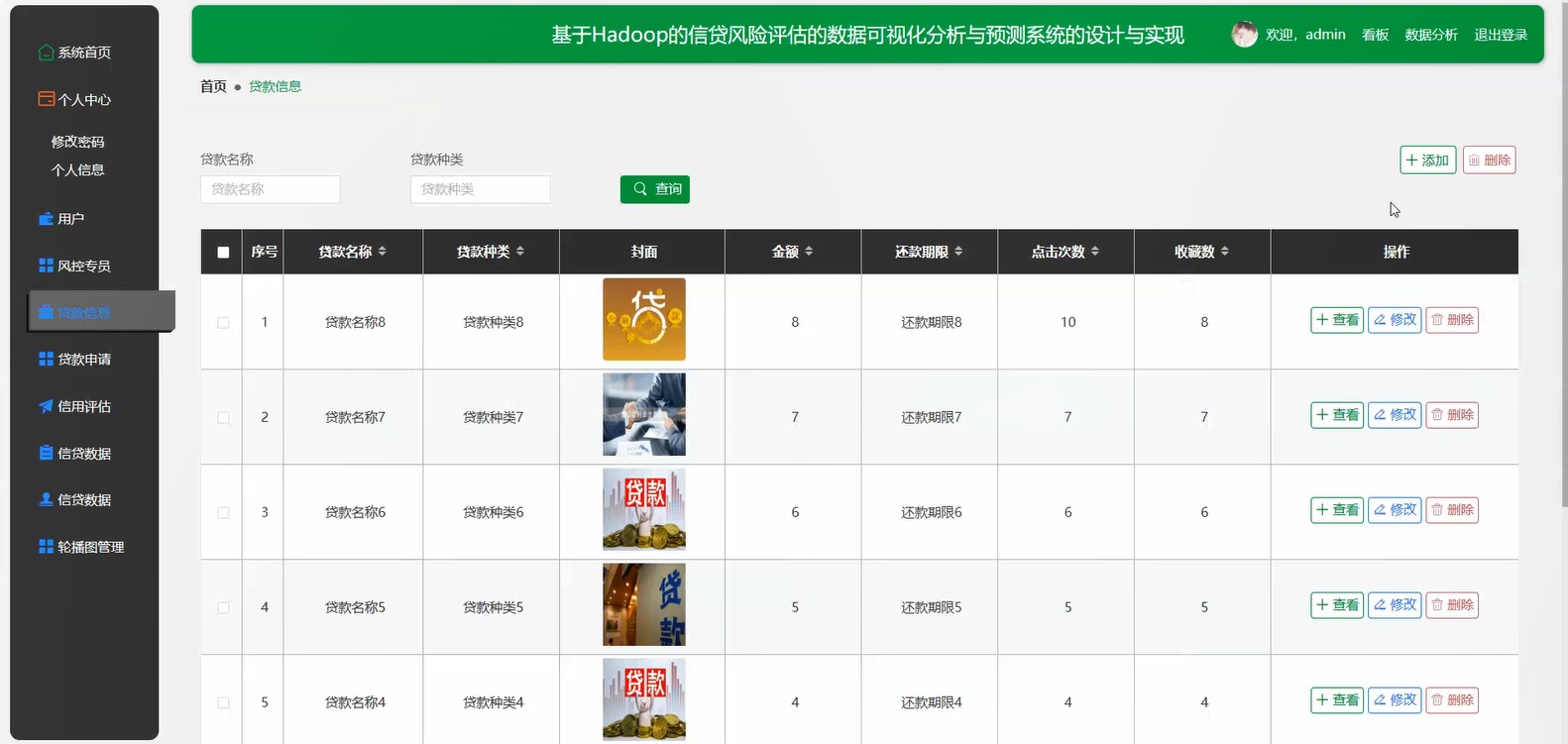1568x744 pixels.
Task: Focus the 贷款种类 search input
Action: [481, 189]
